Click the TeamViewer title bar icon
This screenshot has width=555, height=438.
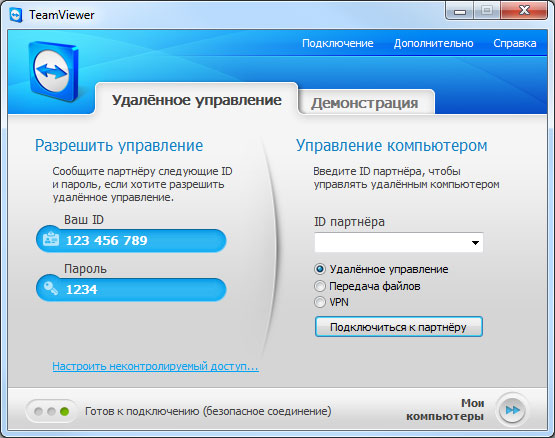click(x=16, y=15)
